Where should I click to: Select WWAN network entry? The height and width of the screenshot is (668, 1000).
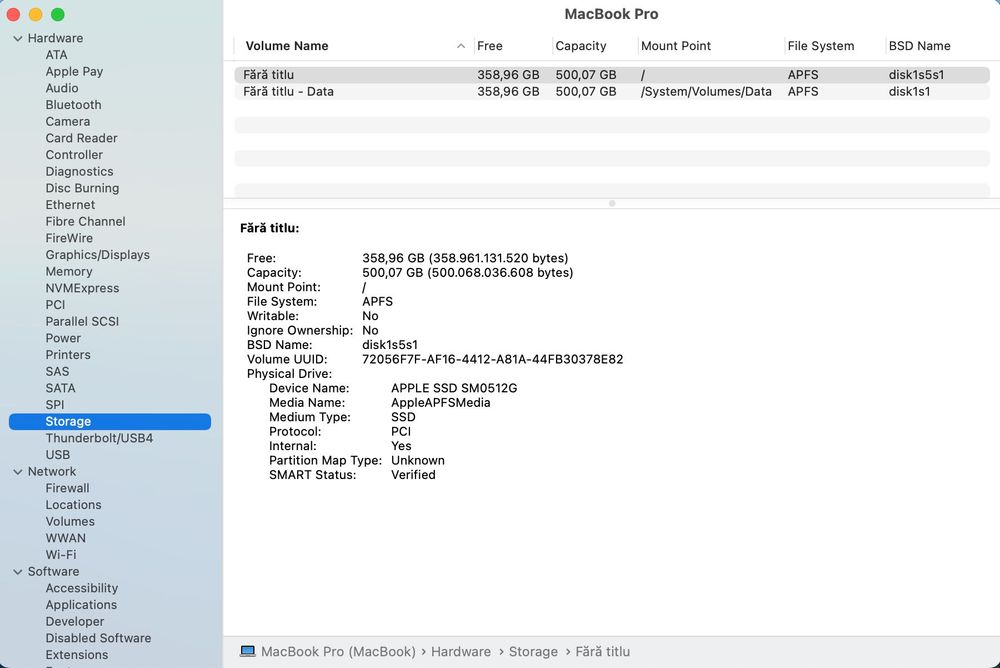(66, 538)
